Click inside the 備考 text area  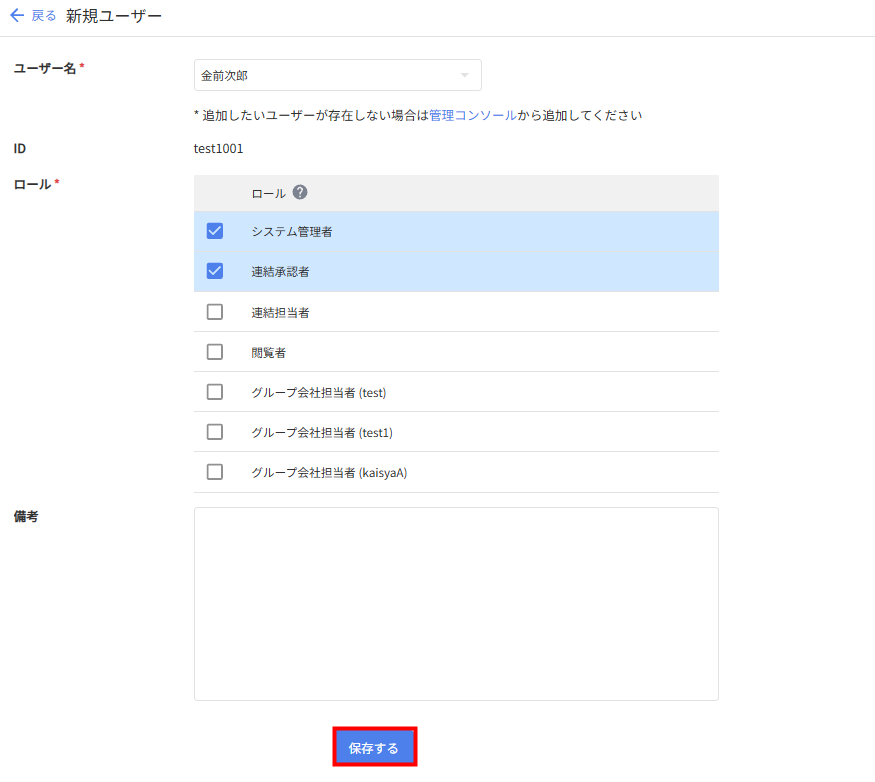click(x=456, y=604)
